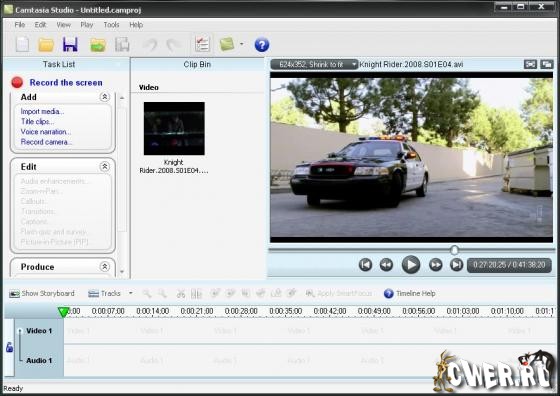Screen dimensions: 560x396
Task: Click the split clip icon on timeline toolbar
Action: [x=196, y=294]
